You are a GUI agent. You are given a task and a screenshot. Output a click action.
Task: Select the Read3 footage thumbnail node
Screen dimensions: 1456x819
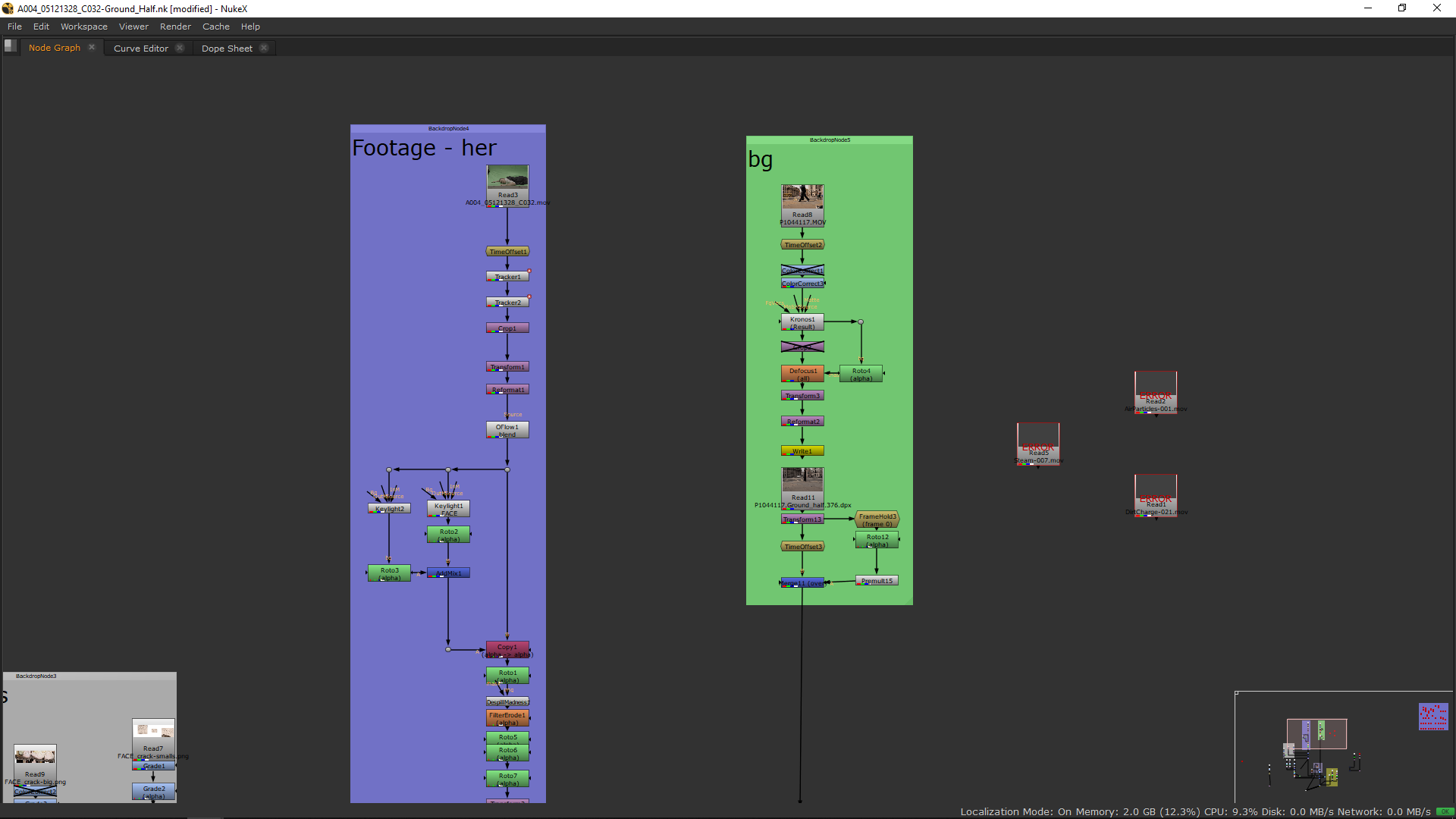pyautogui.click(x=507, y=179)
